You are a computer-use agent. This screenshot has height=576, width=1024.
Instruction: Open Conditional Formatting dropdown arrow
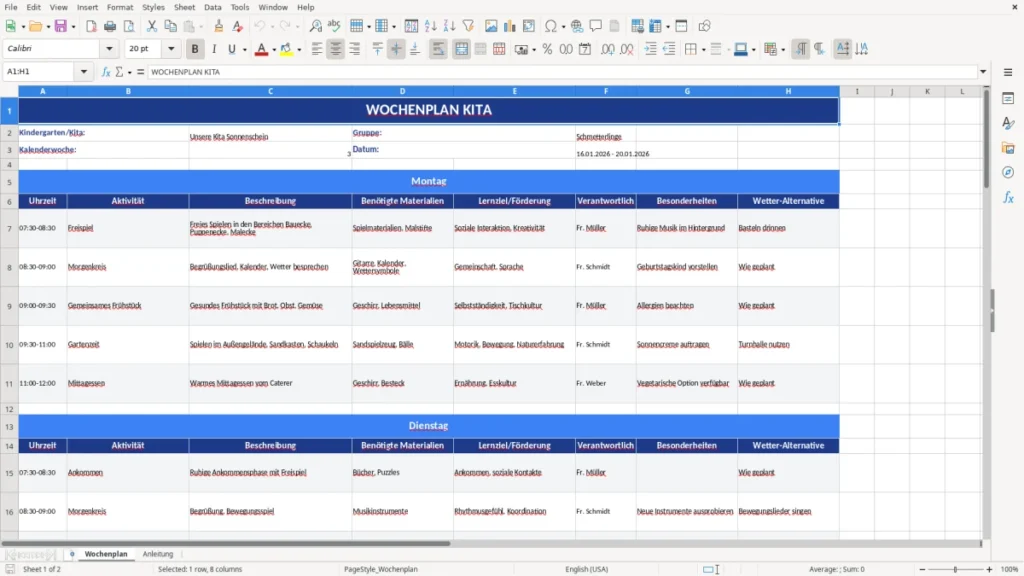click(x=783, y=49)
